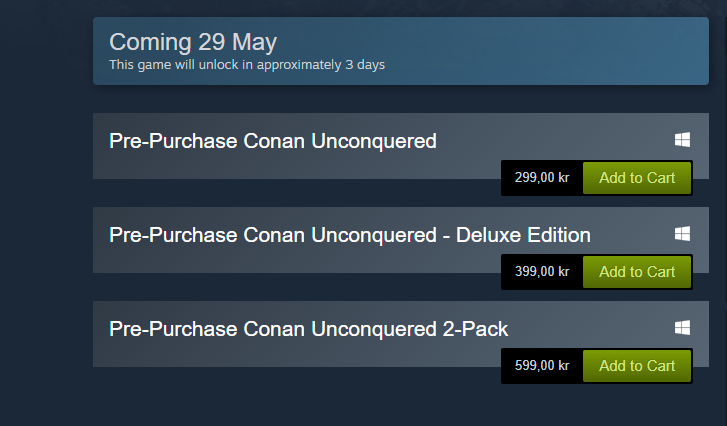
Task: Click the Windows platform icon for Deluxe Edition
Action: 682,234
